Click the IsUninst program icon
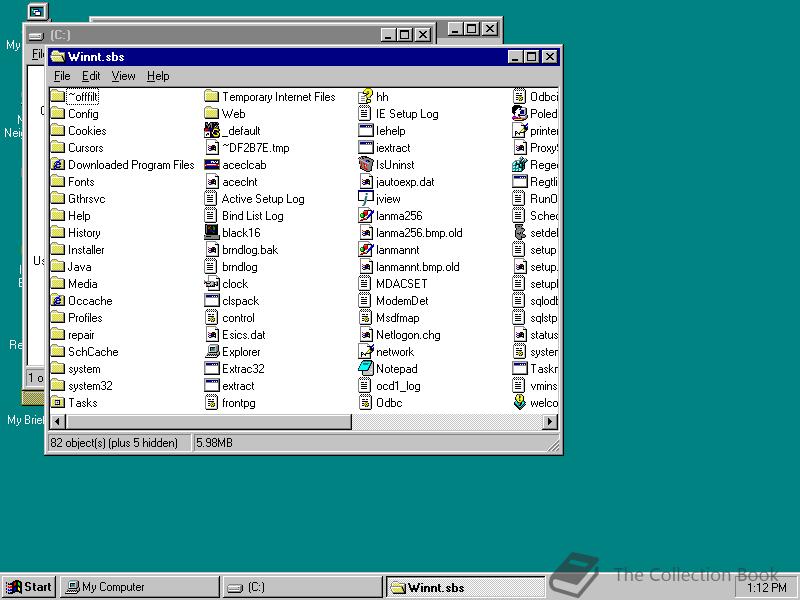The width and height of the screenshot is (800, 600). click(365, 165)
